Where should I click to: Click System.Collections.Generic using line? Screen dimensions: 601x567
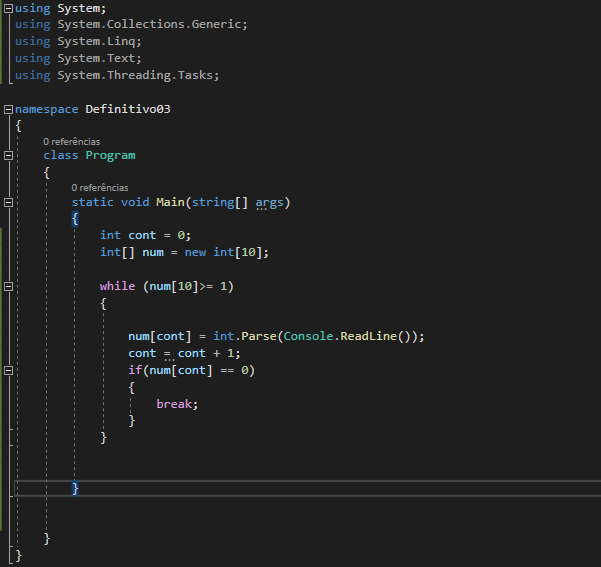pos(131,24)
